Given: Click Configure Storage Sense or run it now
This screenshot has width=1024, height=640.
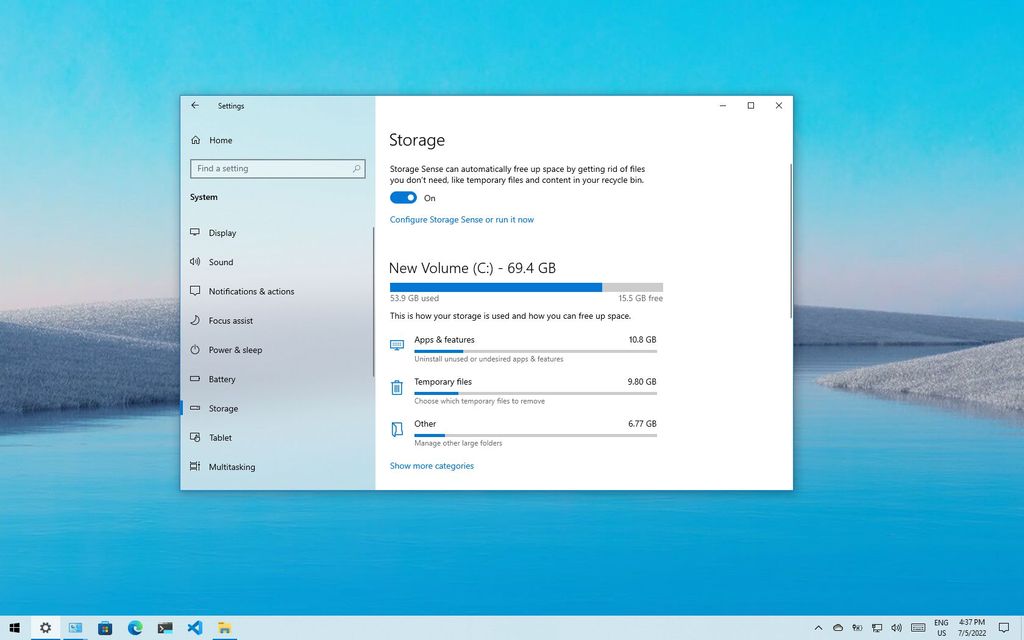Looking at the screenshot, I should (x=461, y=219).
